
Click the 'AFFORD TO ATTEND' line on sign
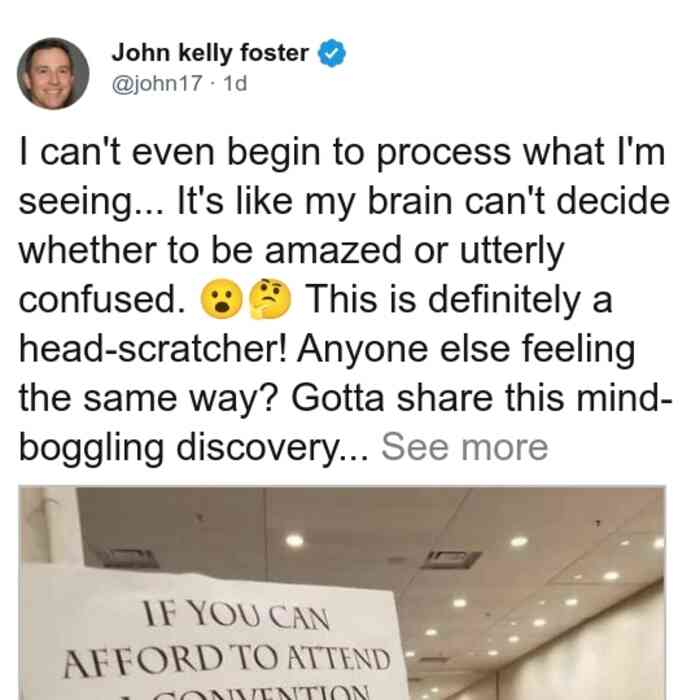pyautogui.click(x=227, y=660)
